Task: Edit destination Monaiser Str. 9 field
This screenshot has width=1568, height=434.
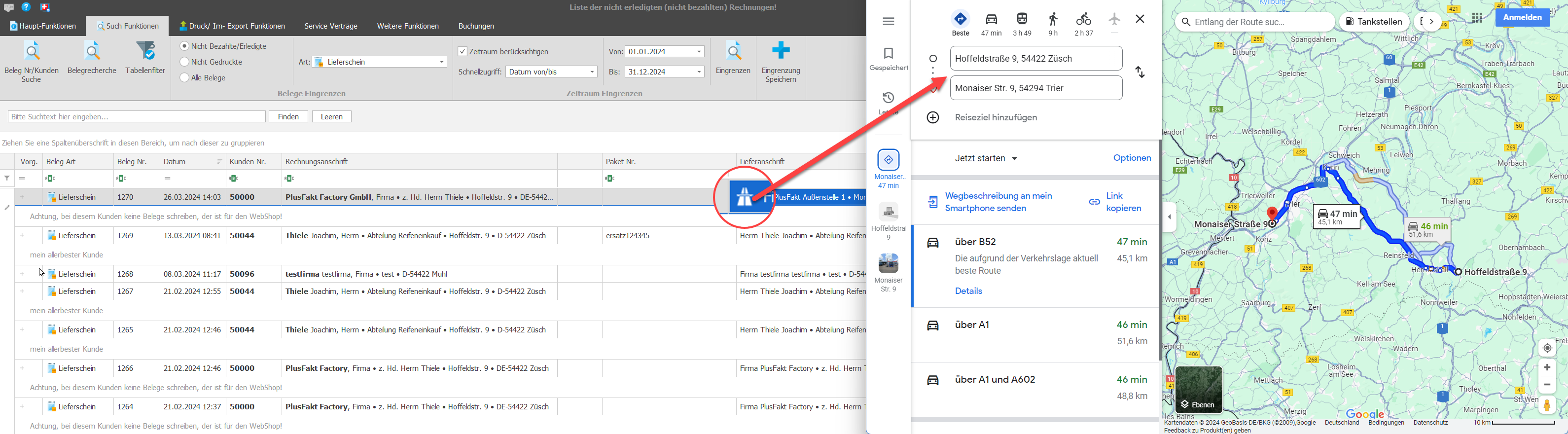Action: coord(1036,88)
